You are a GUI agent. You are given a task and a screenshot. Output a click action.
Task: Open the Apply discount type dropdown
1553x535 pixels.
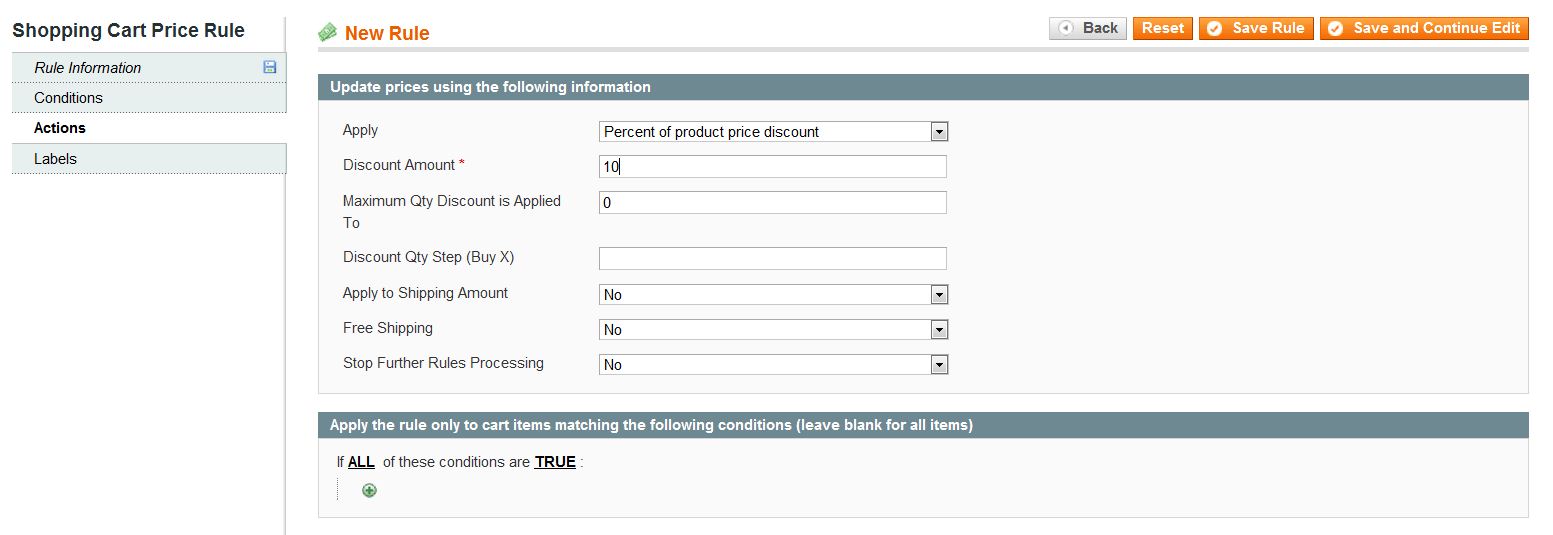773,131
